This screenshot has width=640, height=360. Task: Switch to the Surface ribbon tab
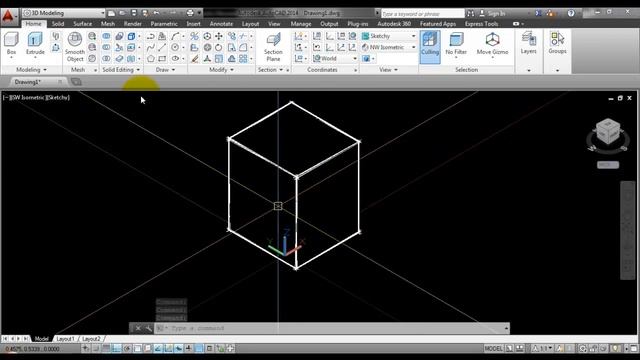point(82,24)
